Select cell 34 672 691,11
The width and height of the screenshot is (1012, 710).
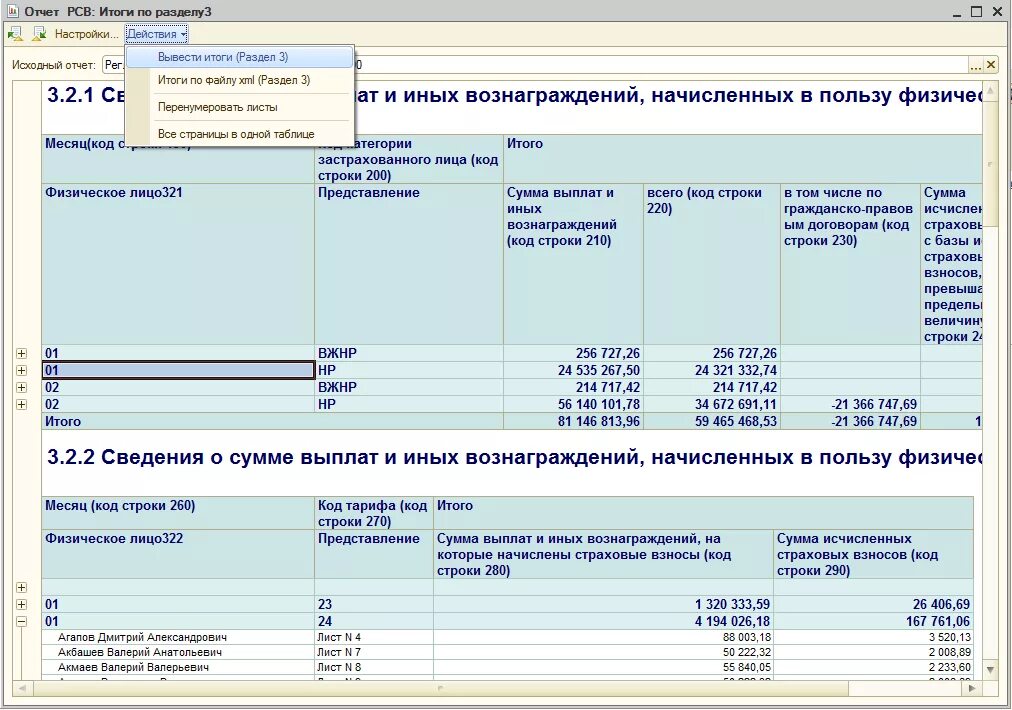[712, 405]
